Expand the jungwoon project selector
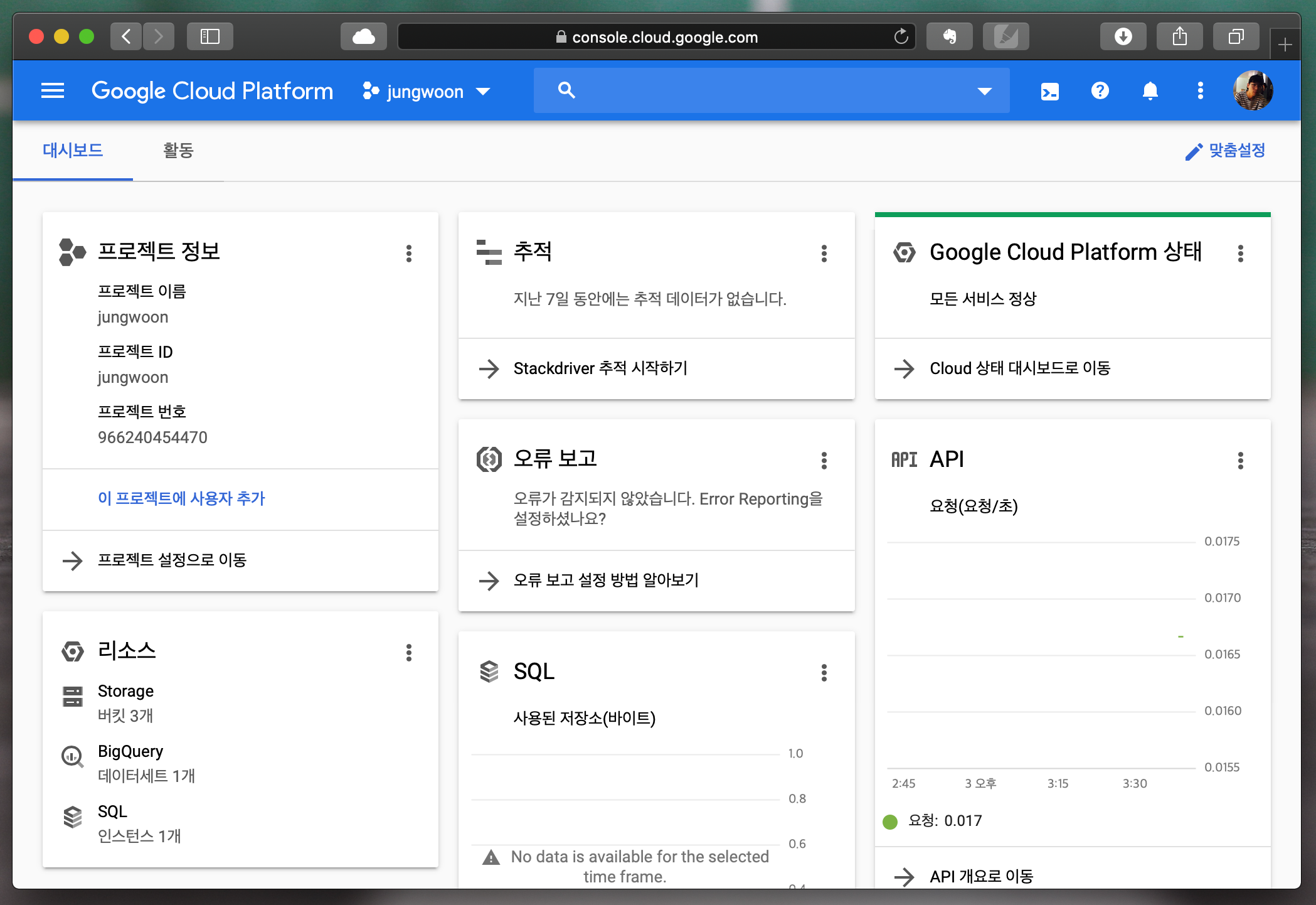The image size is (1316, 905). pos(427,92)
